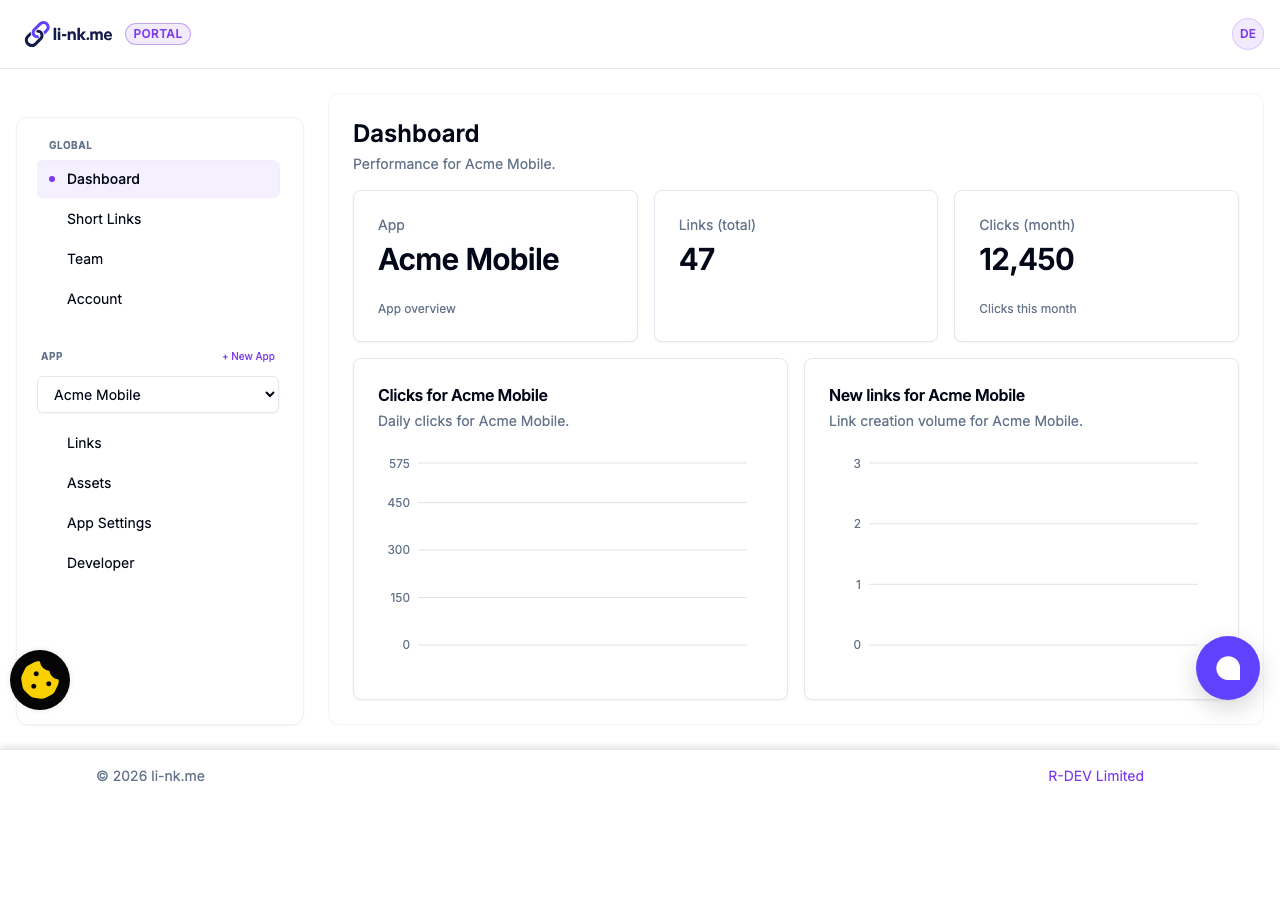Click the Dashboard page heading
Viewport: 1280px width, 898px height.
click(416, 133)
